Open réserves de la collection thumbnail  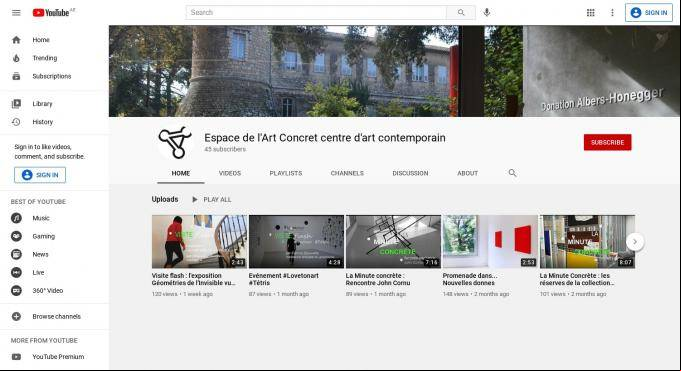point(587,242)
